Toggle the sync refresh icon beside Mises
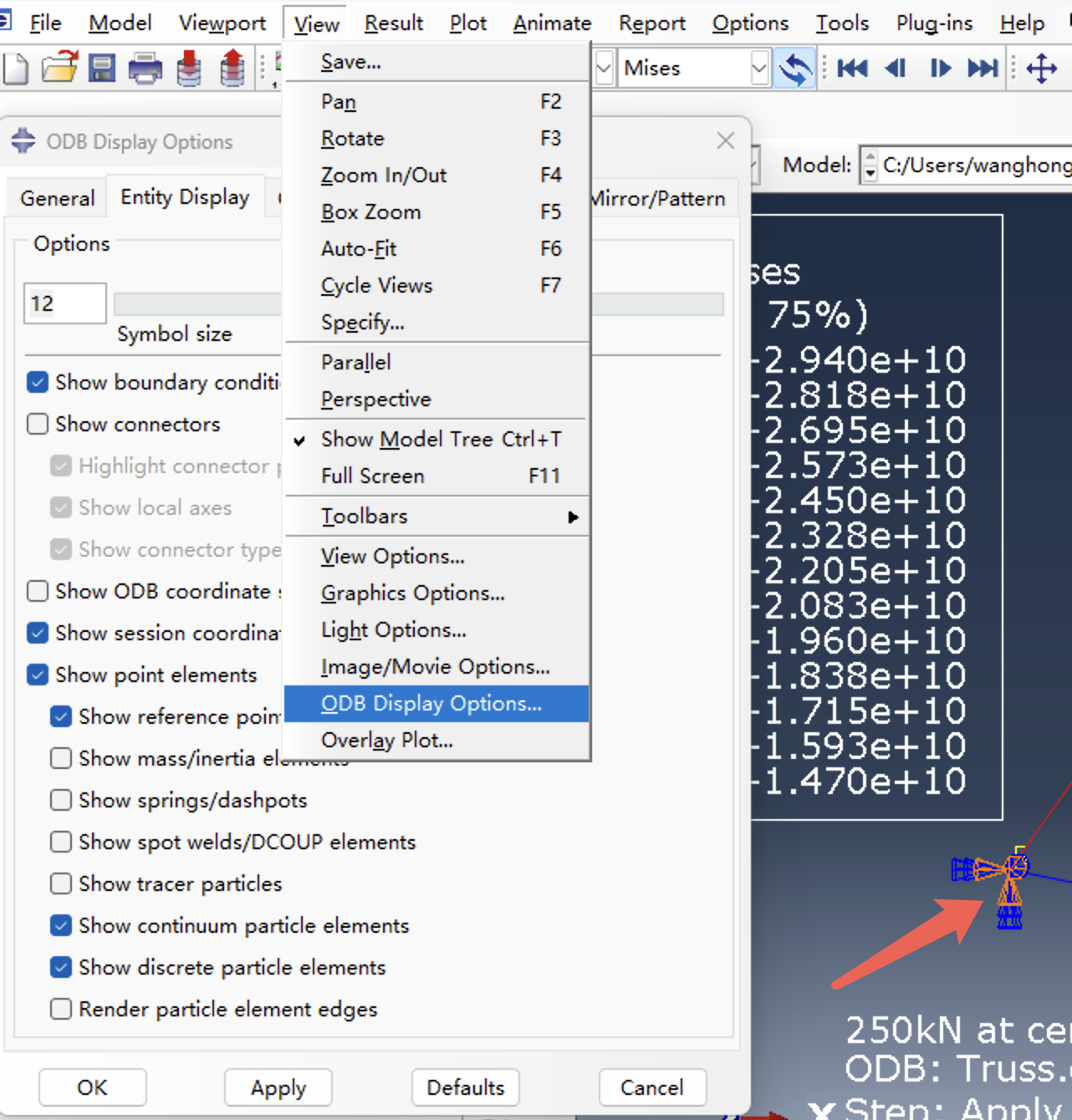This screenshot has height=1120, width=1072. click(x=794, y=68)
